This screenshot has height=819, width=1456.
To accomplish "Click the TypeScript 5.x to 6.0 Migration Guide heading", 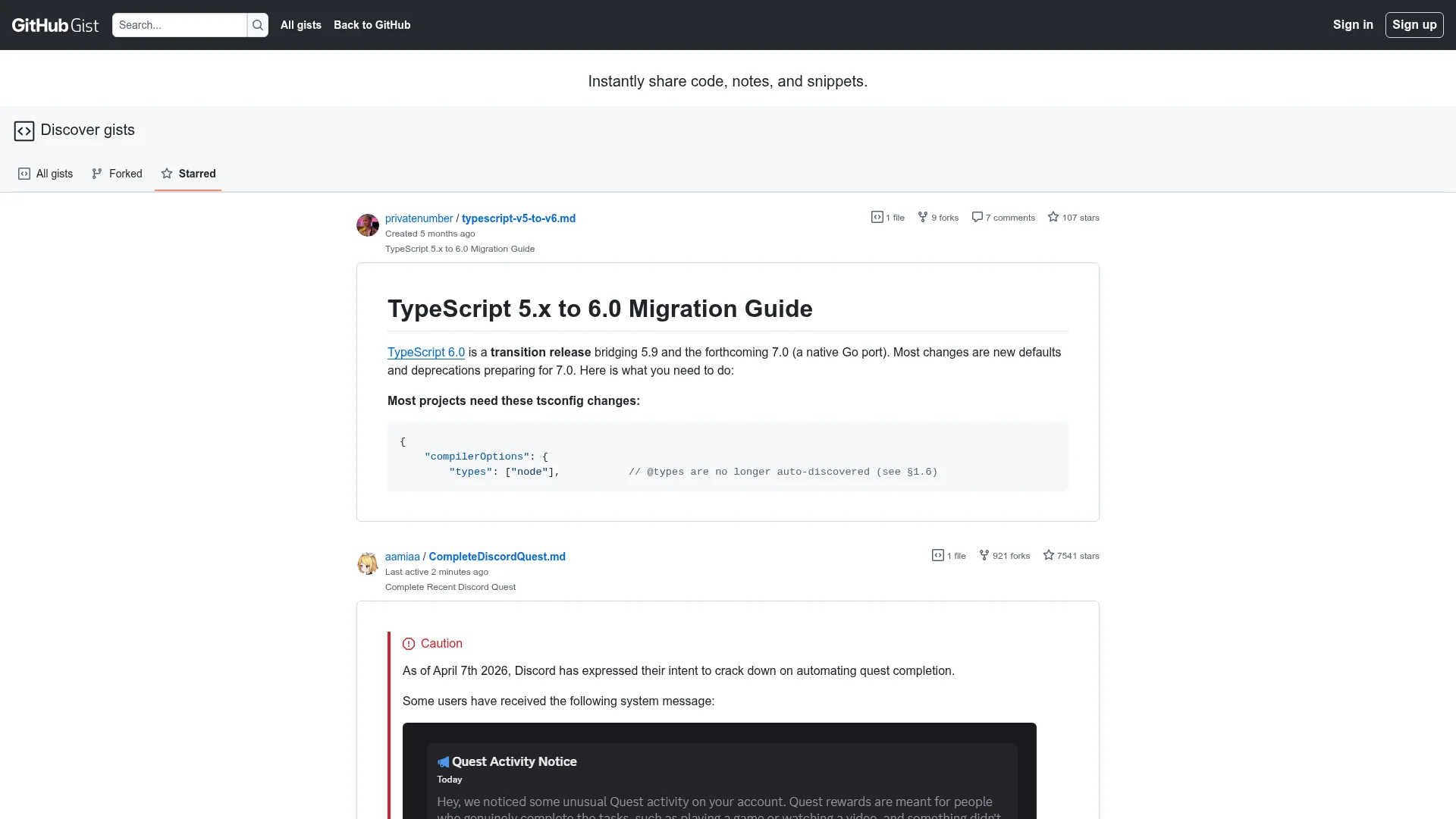I will (x=600, y=309).
